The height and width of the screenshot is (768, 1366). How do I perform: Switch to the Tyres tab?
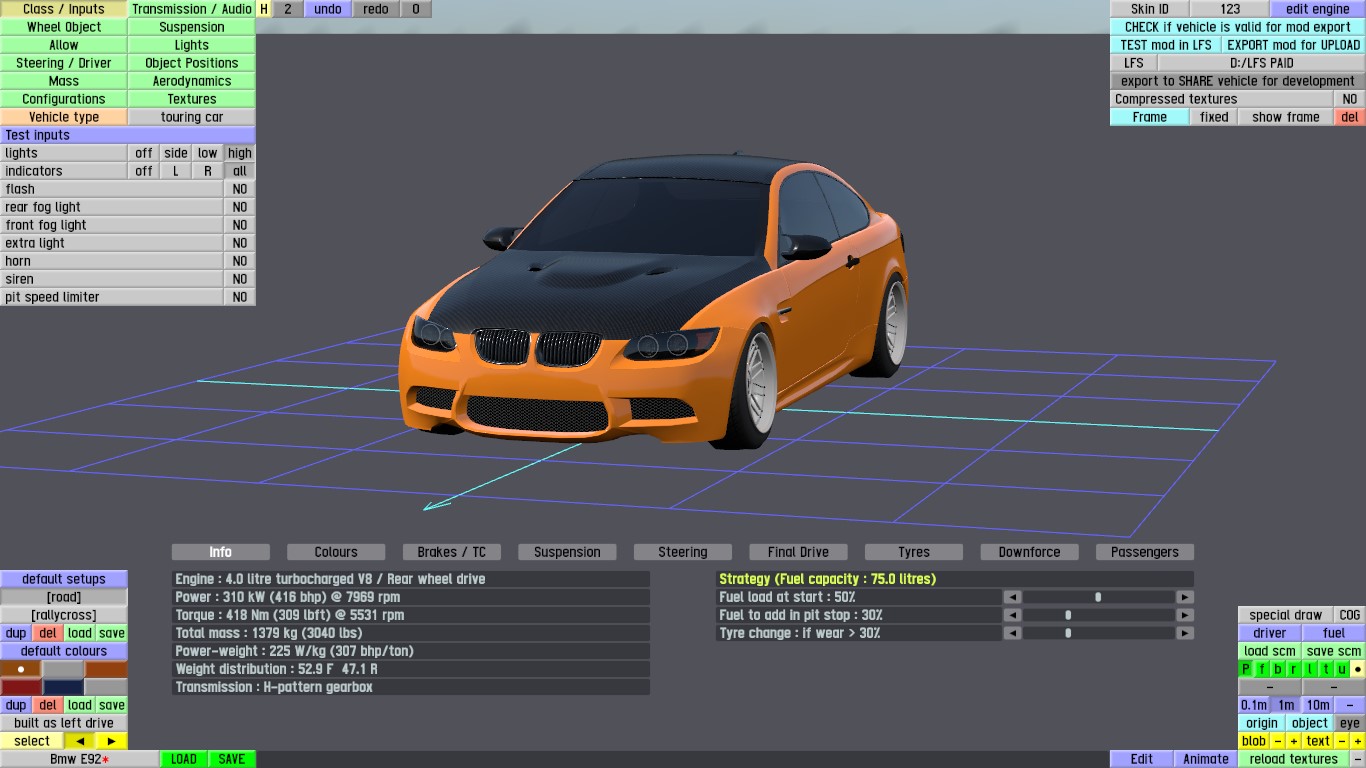point(914,552)
